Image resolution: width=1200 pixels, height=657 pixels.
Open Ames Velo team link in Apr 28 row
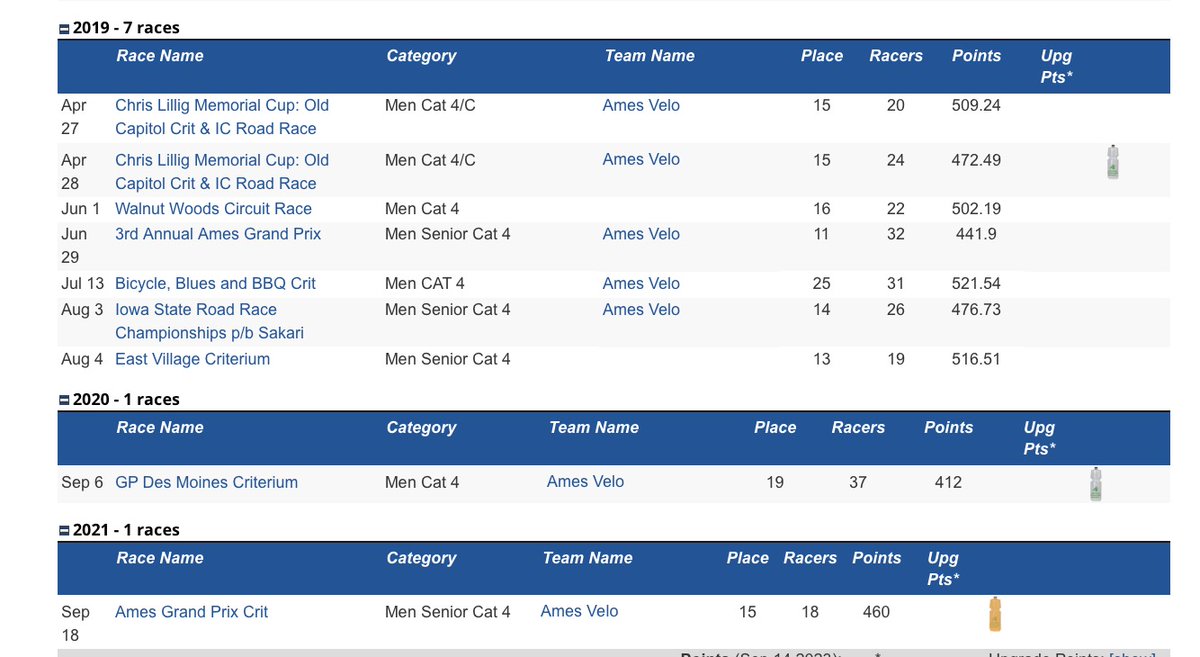641,159
